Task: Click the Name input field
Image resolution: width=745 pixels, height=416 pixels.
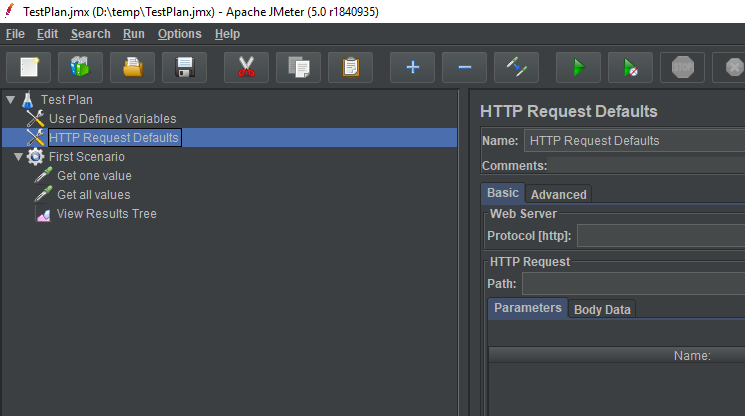Action: [634, 141]
